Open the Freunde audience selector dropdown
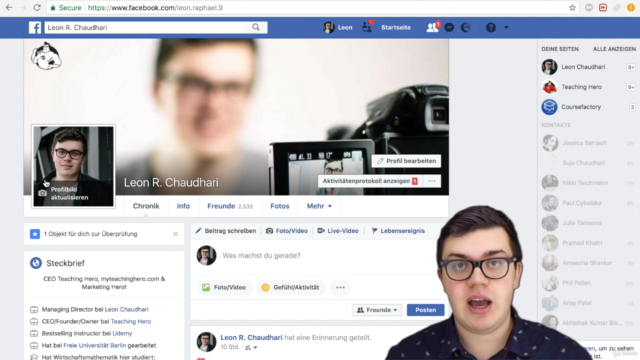The image size is (640, 360). pyautogui.click(x=377, y=310)
